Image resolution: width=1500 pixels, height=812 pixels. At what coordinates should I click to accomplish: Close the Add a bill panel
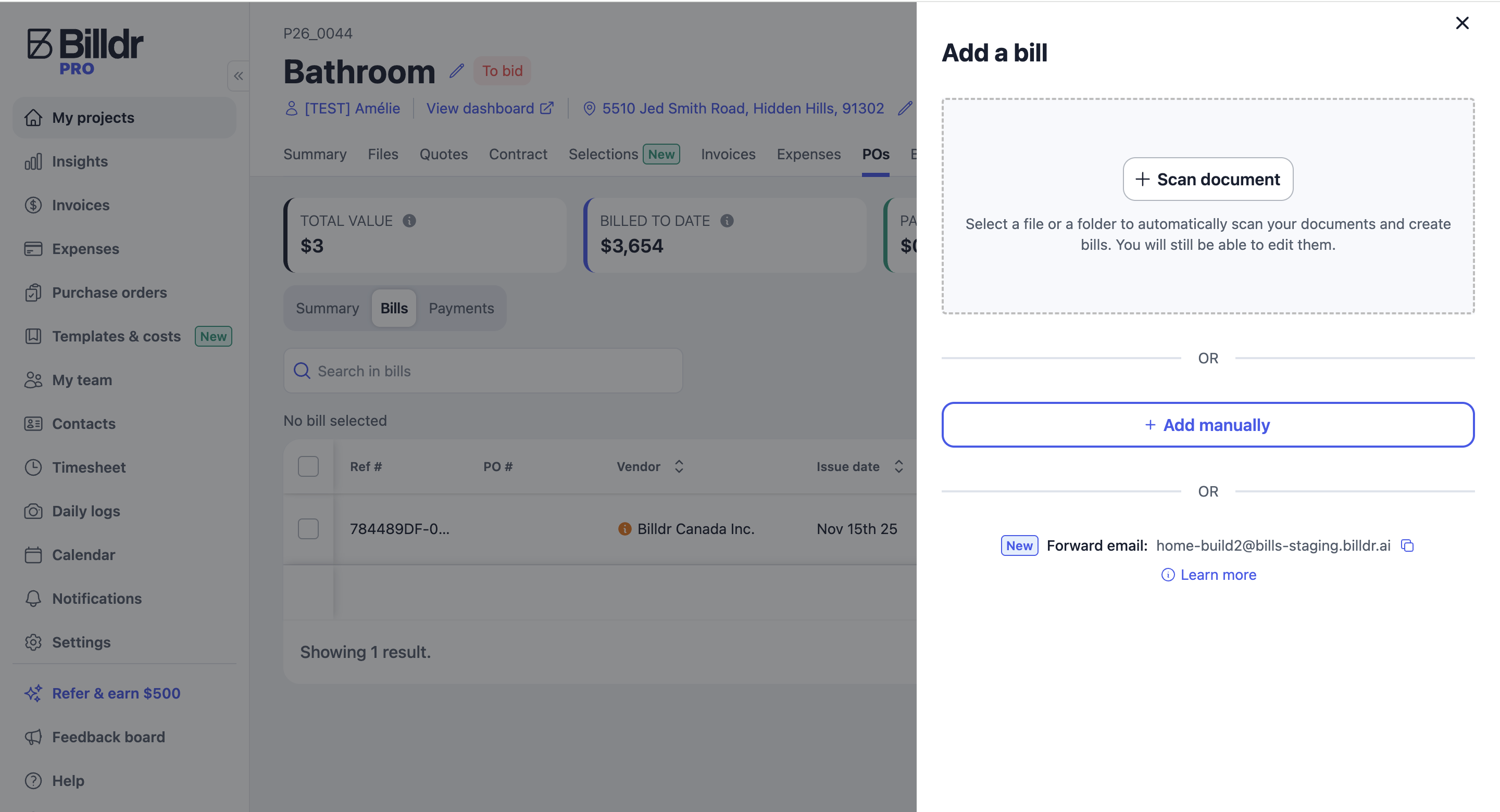tap(1462, 23)
